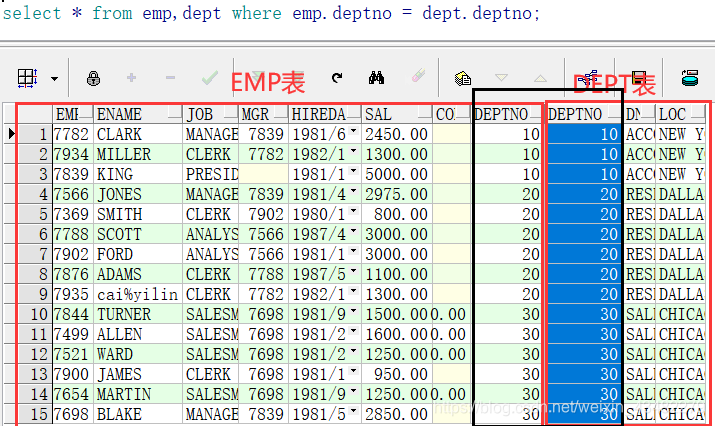This screenshot has width=715, height=426.
Task: Click the cell containing ALLEN
Action: click(138, 334)
